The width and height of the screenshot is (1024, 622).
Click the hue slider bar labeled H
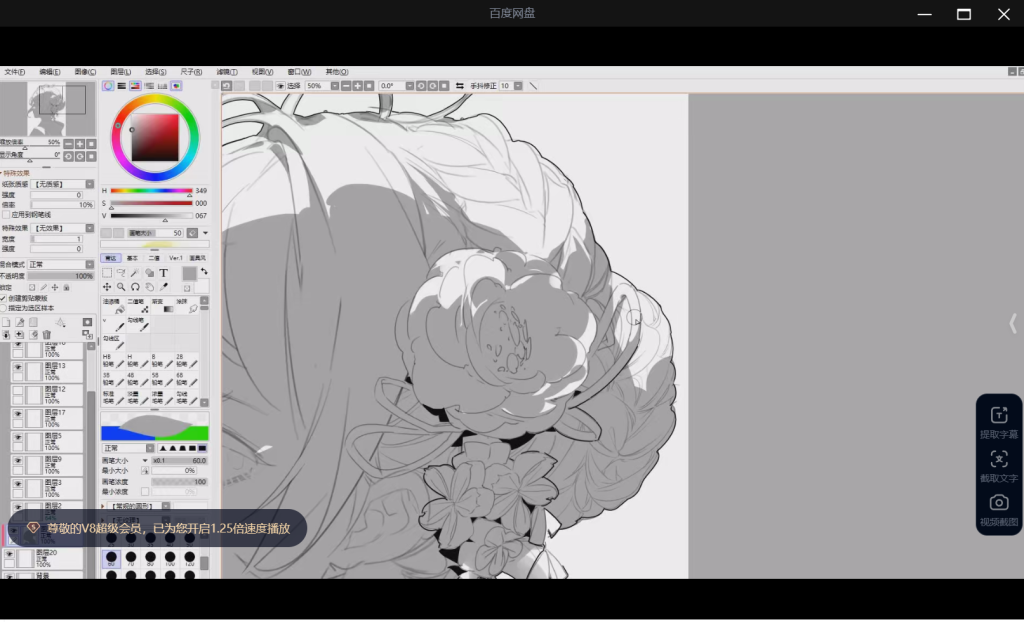coord(151,190)
